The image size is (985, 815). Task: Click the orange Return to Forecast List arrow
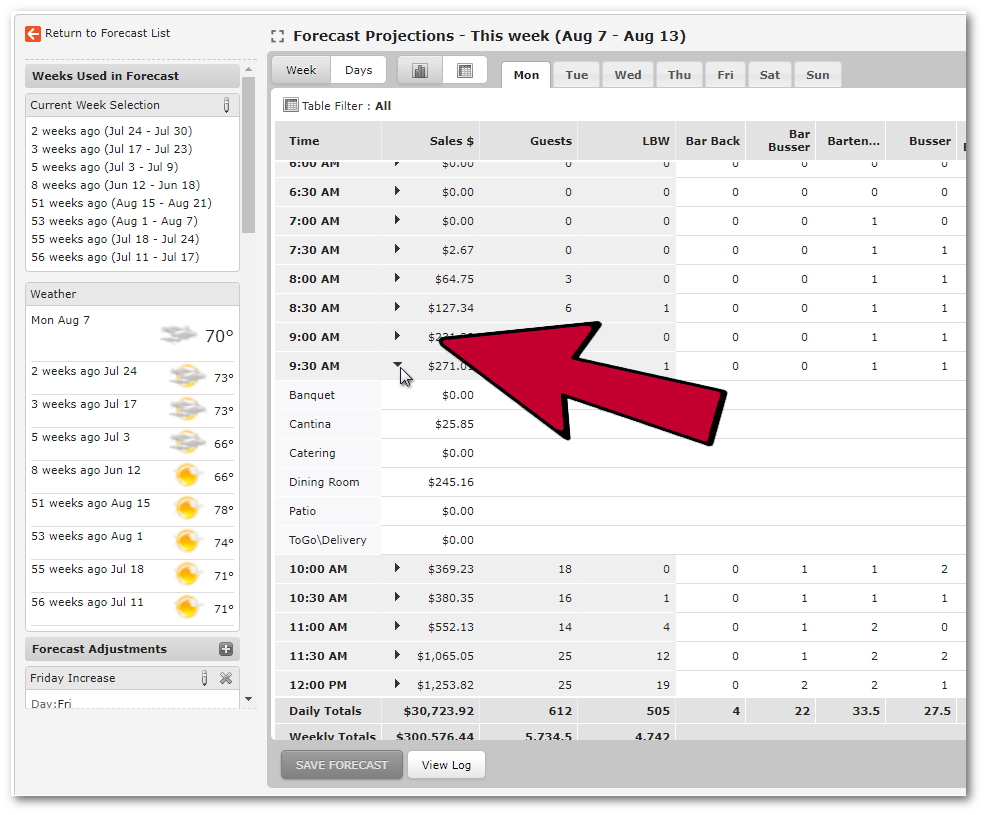point(33,33)
